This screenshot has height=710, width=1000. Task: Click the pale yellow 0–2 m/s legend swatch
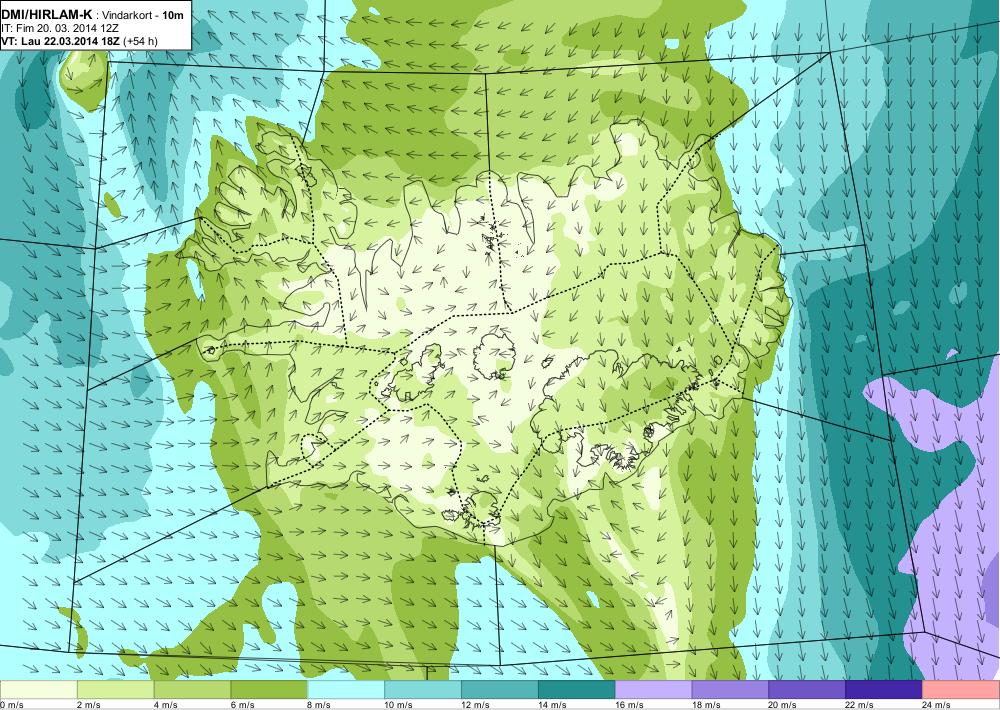[x=38, y=690]
